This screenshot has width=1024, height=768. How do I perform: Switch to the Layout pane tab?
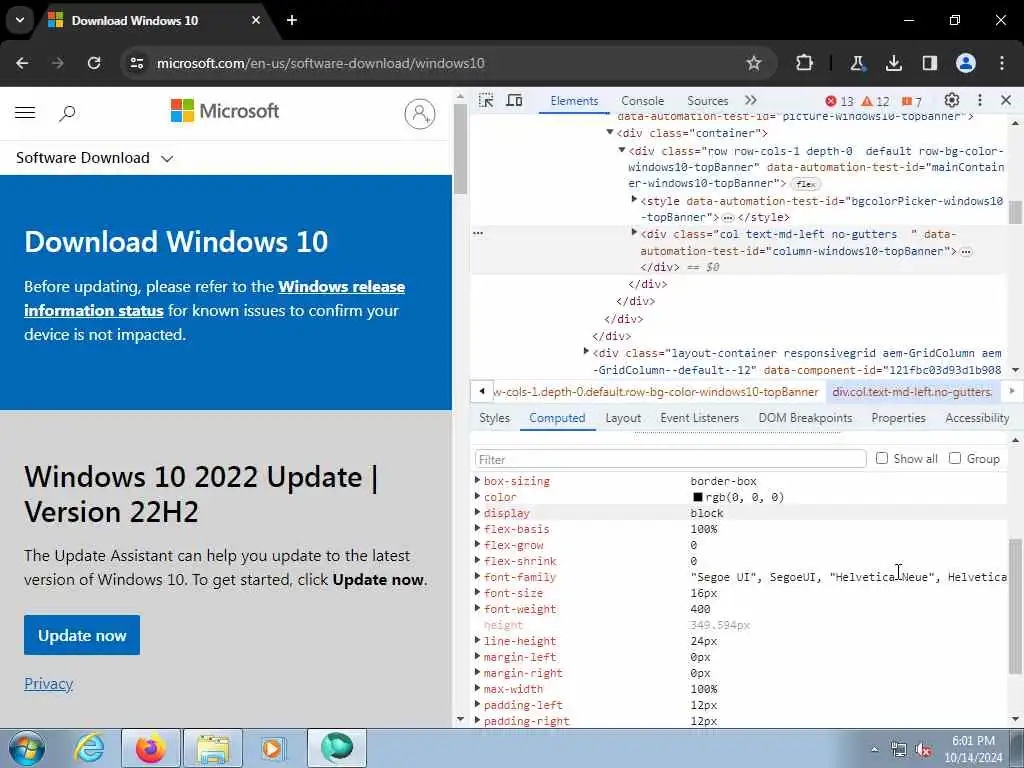point(623,418)
